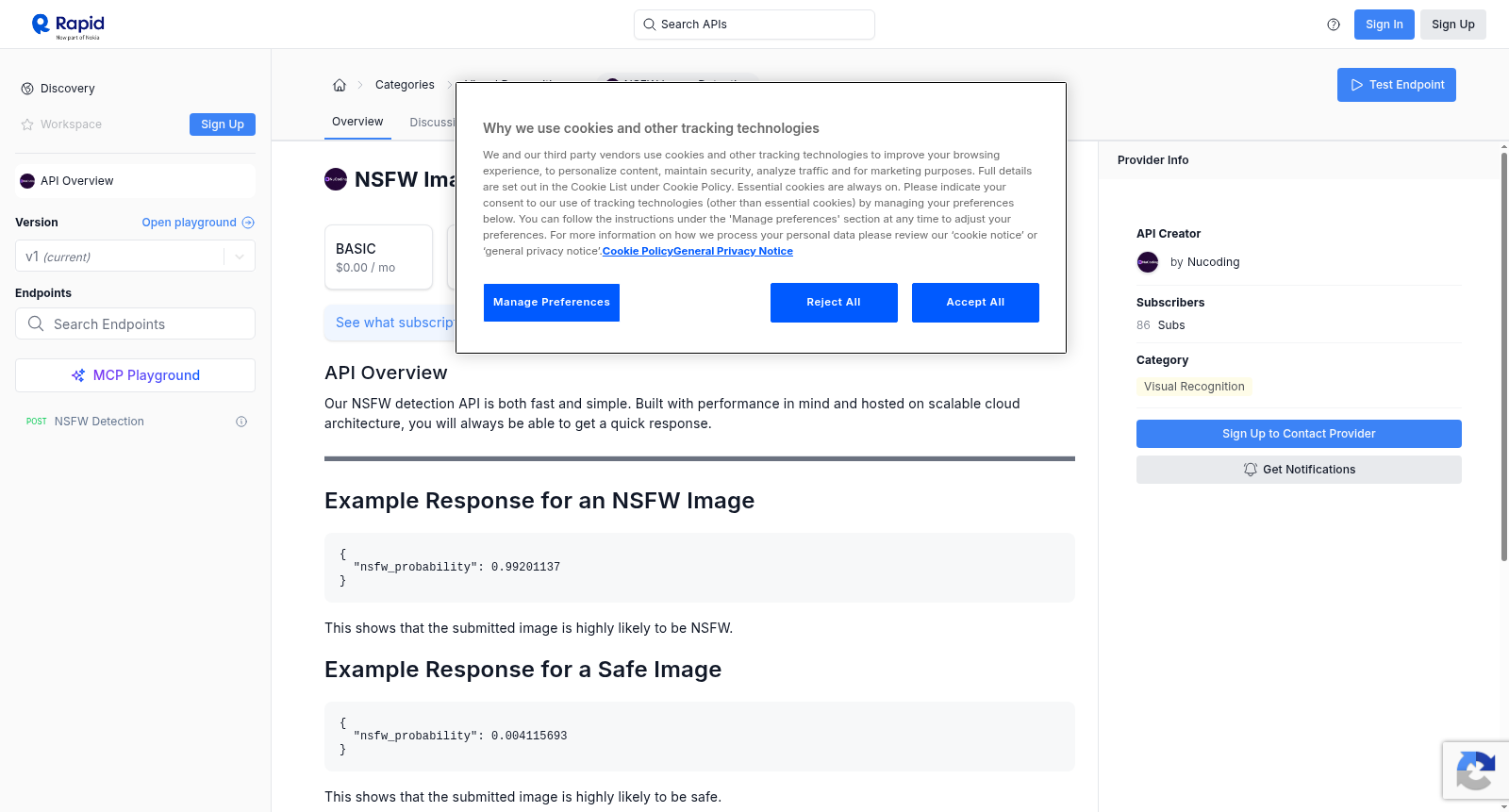Click the Workspace star icon

pyautogui.click(x=27, y=124)
